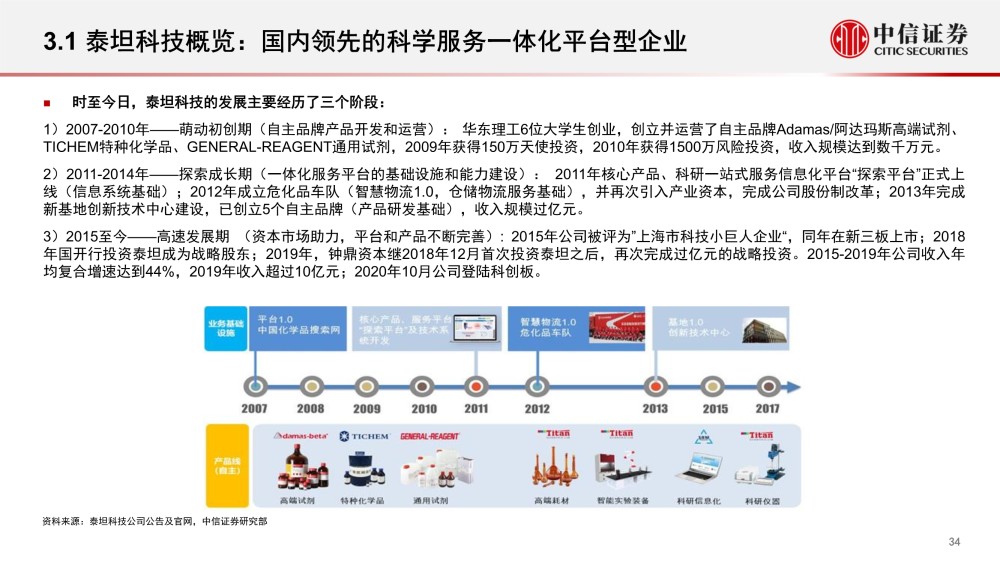Click the 平台1.0 中国化学品搜索网 box
Screen dimensions: 1000x563
298,328
